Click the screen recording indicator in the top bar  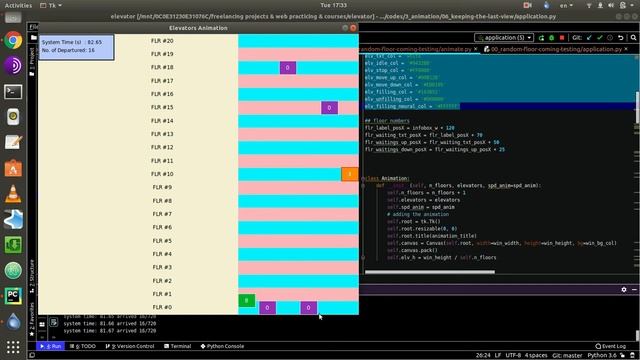[527, 5]
